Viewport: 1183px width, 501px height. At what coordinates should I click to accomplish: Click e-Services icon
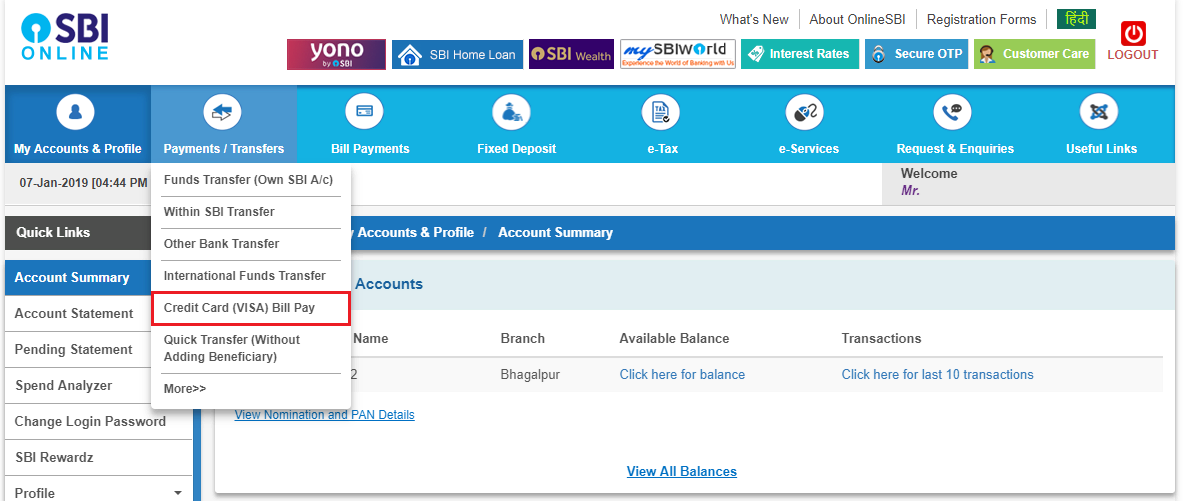pyautogui.click(x=804, y=113)
